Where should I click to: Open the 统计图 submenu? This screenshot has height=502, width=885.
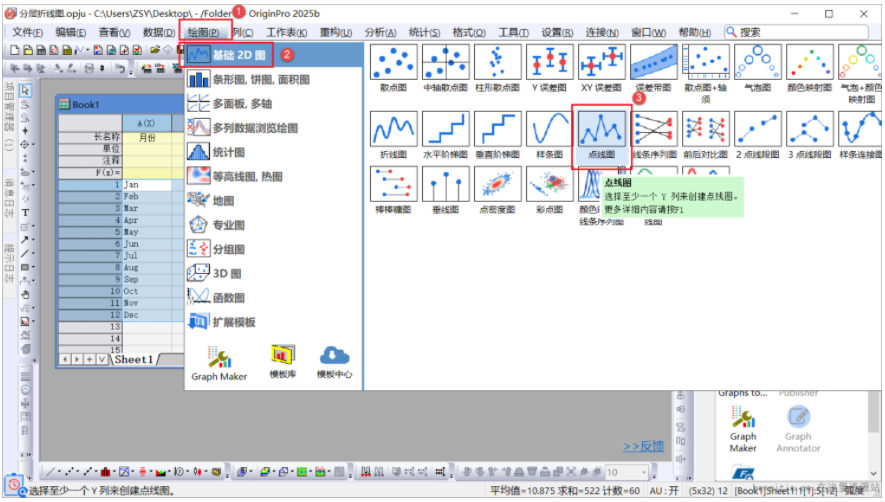(274, 152)
